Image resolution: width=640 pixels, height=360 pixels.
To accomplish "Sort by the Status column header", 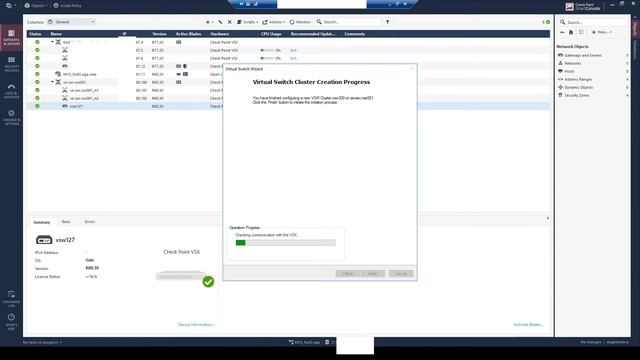I will [35, 34].
